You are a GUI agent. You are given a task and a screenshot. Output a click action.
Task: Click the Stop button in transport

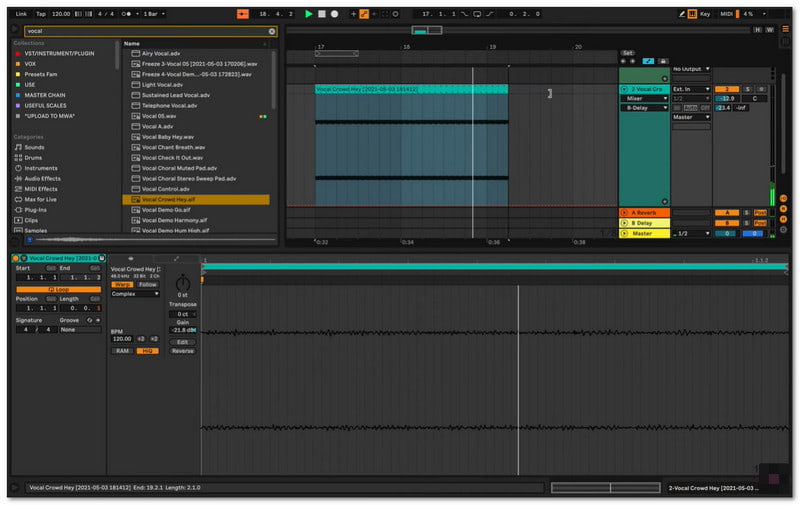point(322,14)
